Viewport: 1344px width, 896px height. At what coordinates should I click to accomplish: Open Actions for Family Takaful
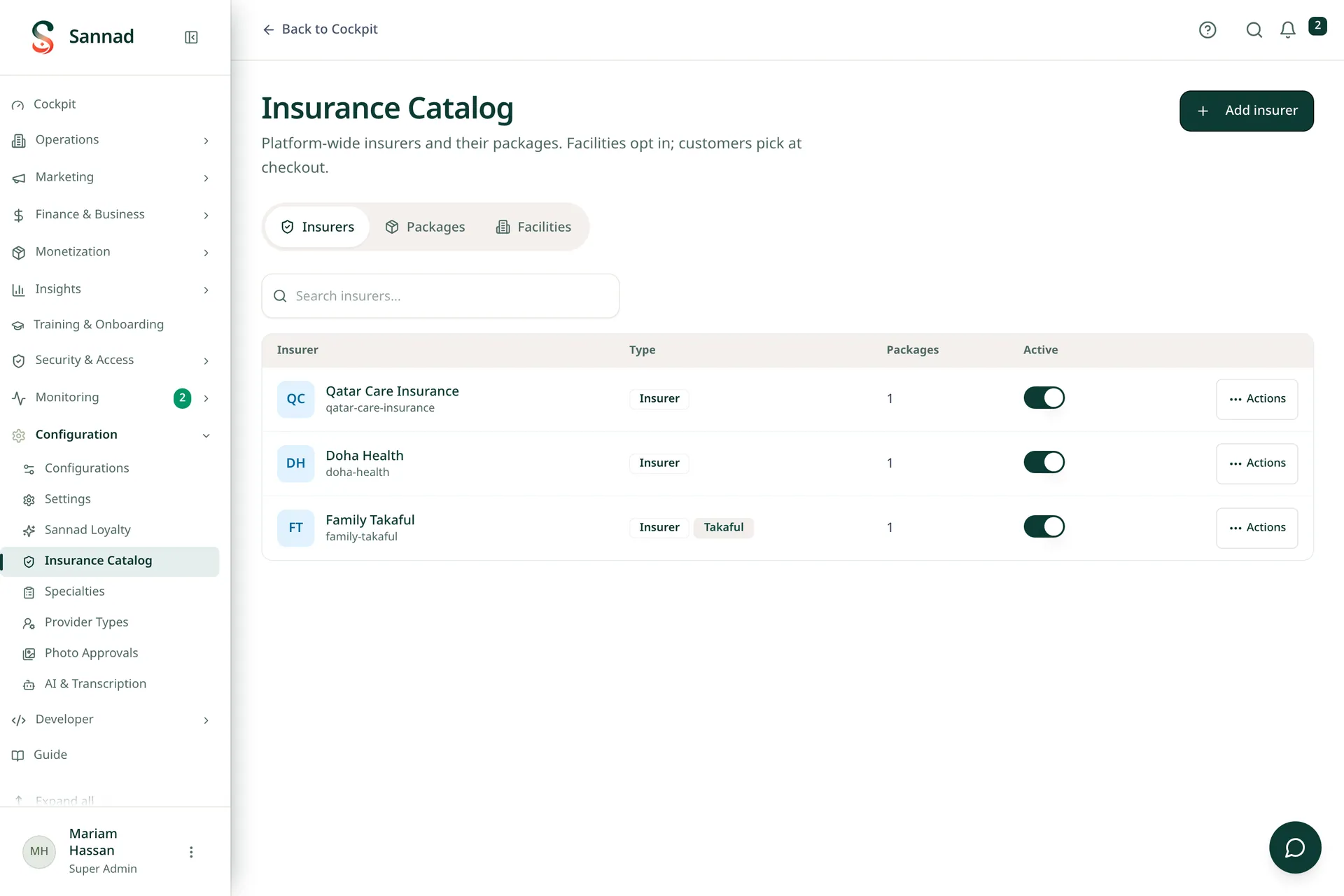pos(1256,528)
